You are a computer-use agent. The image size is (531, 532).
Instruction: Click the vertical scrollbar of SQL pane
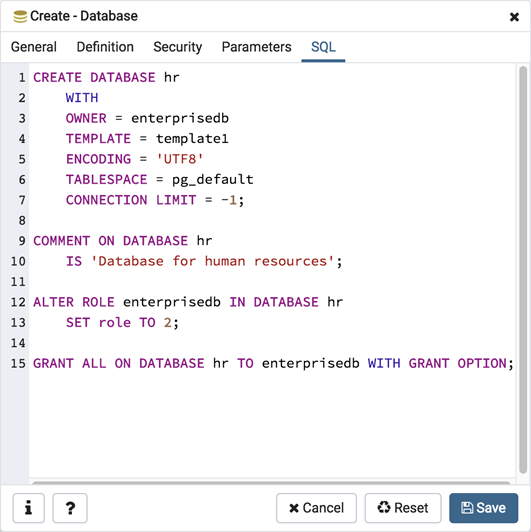tap(523, 270)
